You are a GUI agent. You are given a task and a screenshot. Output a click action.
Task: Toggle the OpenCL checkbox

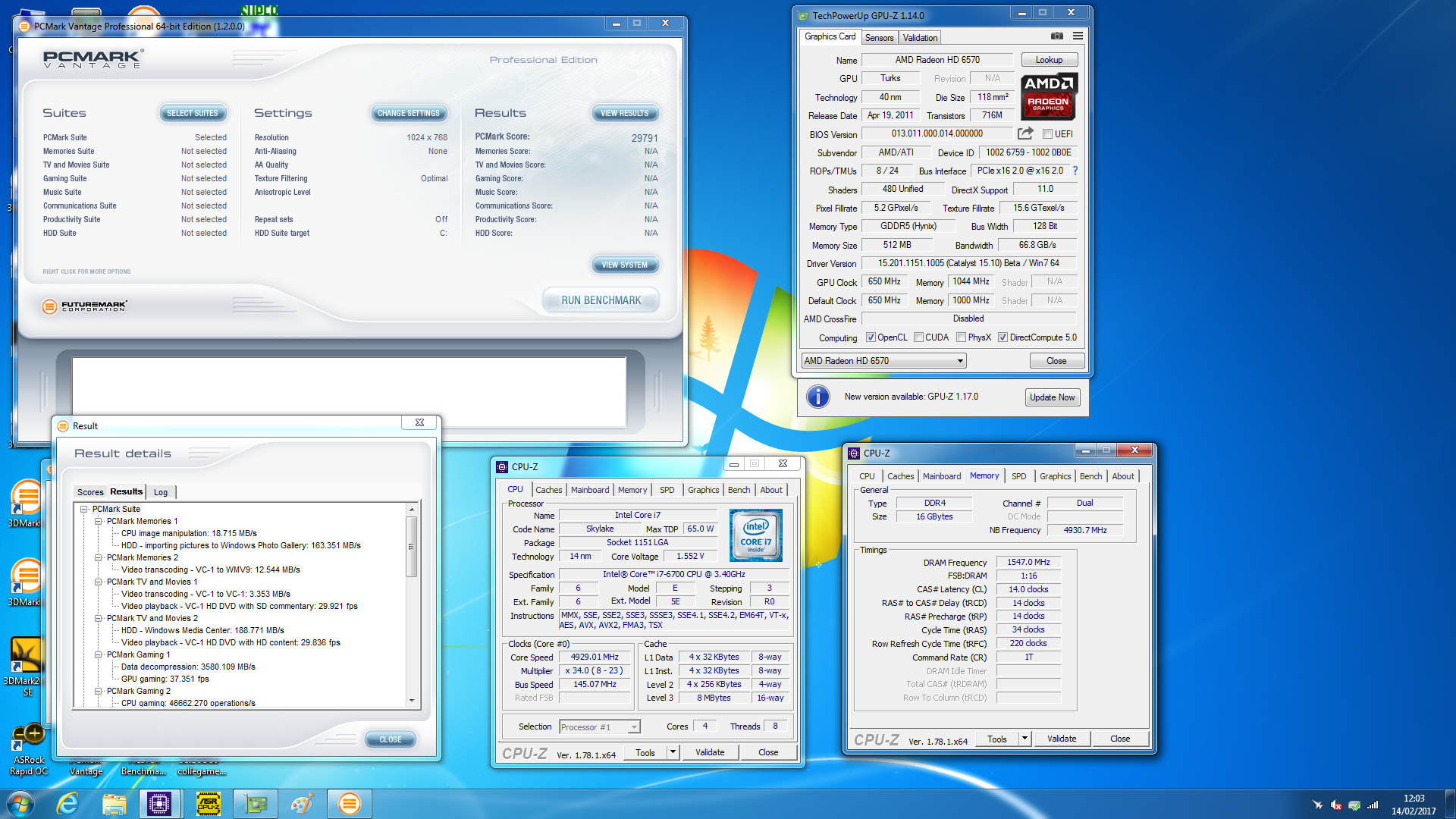click(x=871, y=337)
